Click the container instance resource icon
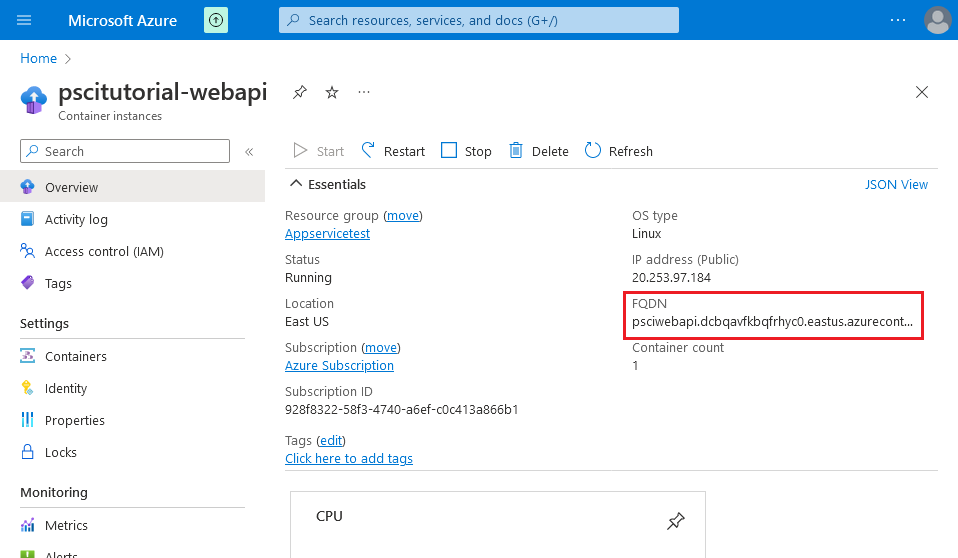 [x=34, y=100]
